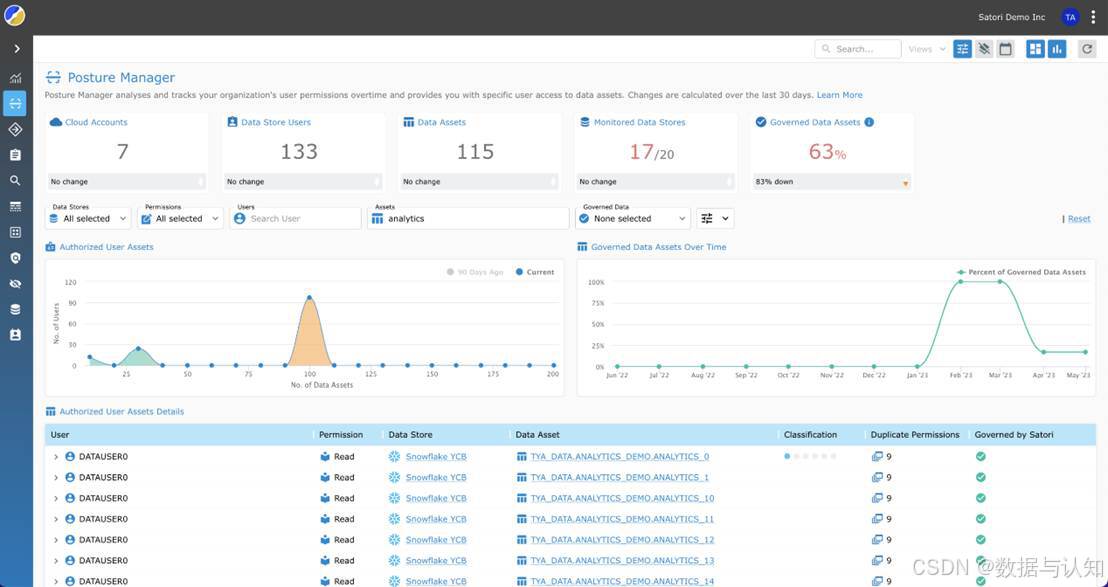Open the table-rows icon in sidebar
The height and width of the screenshot is (587, 1108).
(x=16, y=206)
